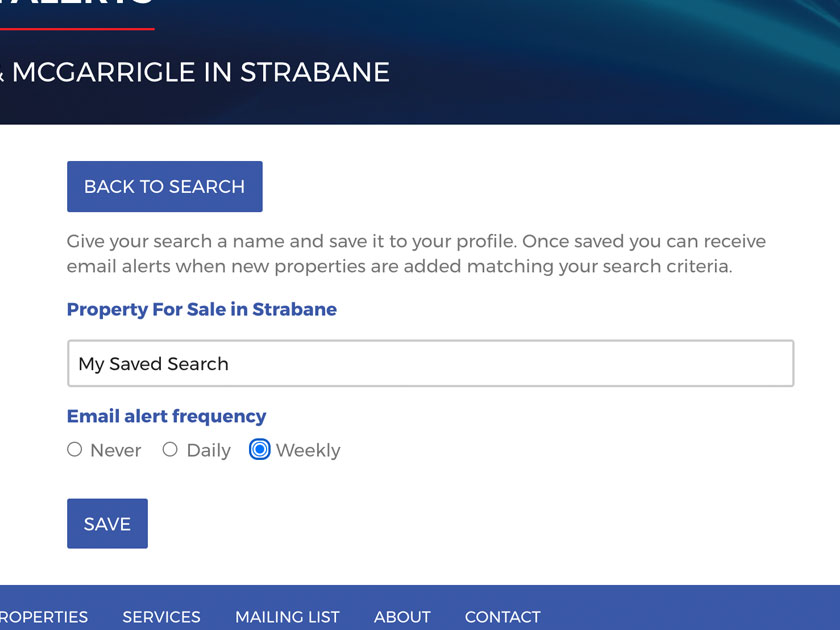Open the PROPERTIES section in footer

coord(44,617)
